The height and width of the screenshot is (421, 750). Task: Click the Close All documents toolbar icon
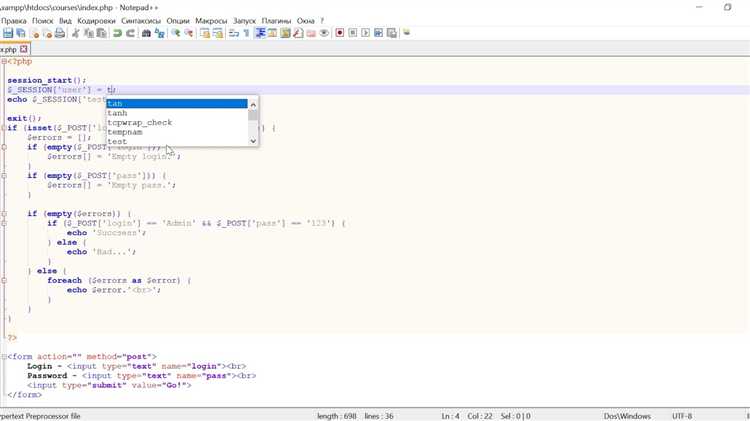(x=47, y=33)
